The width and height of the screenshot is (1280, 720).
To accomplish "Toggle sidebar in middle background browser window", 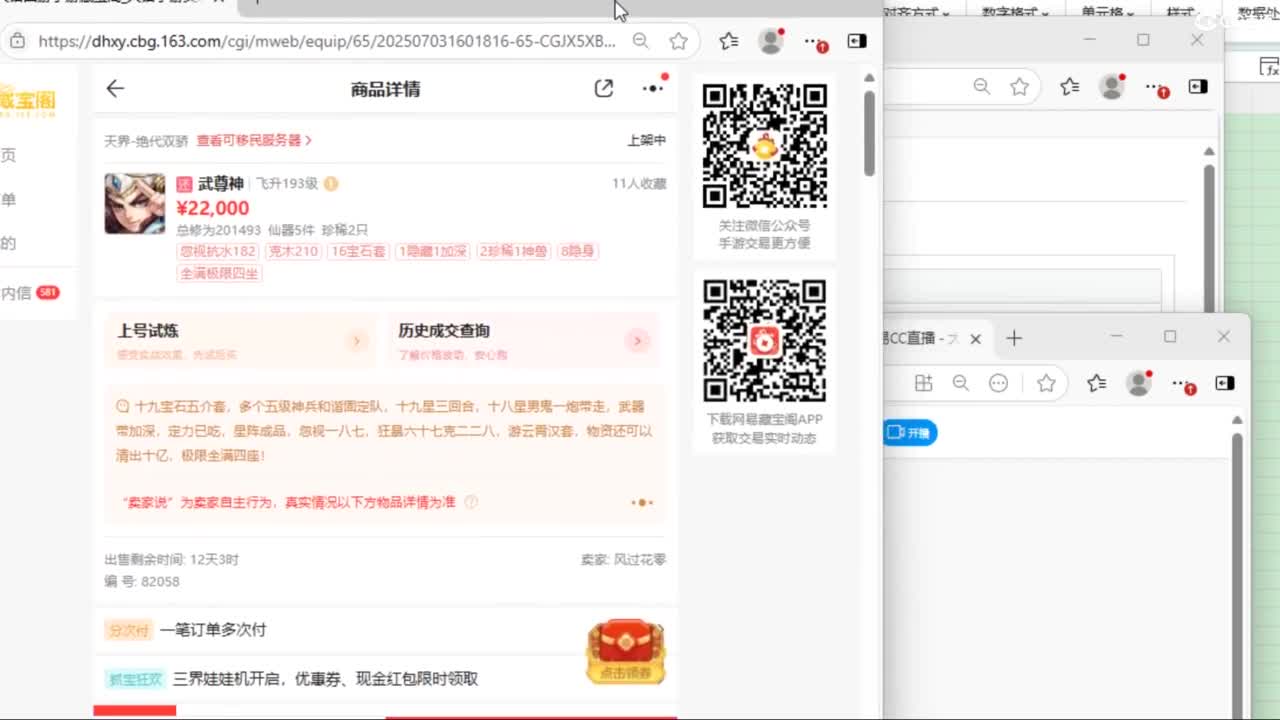I will click(x=1198, y=87).
